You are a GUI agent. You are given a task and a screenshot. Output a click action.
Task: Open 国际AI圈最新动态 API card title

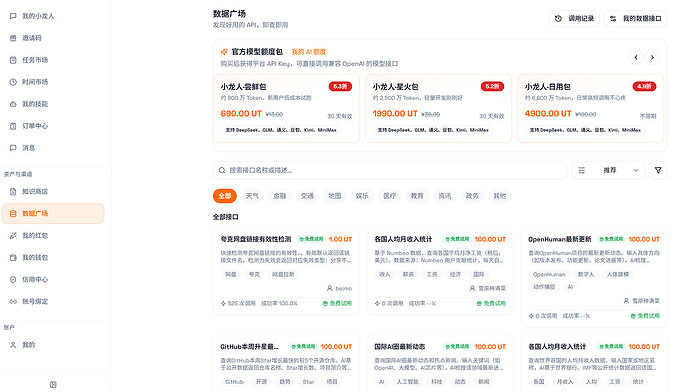coord(400,347)
